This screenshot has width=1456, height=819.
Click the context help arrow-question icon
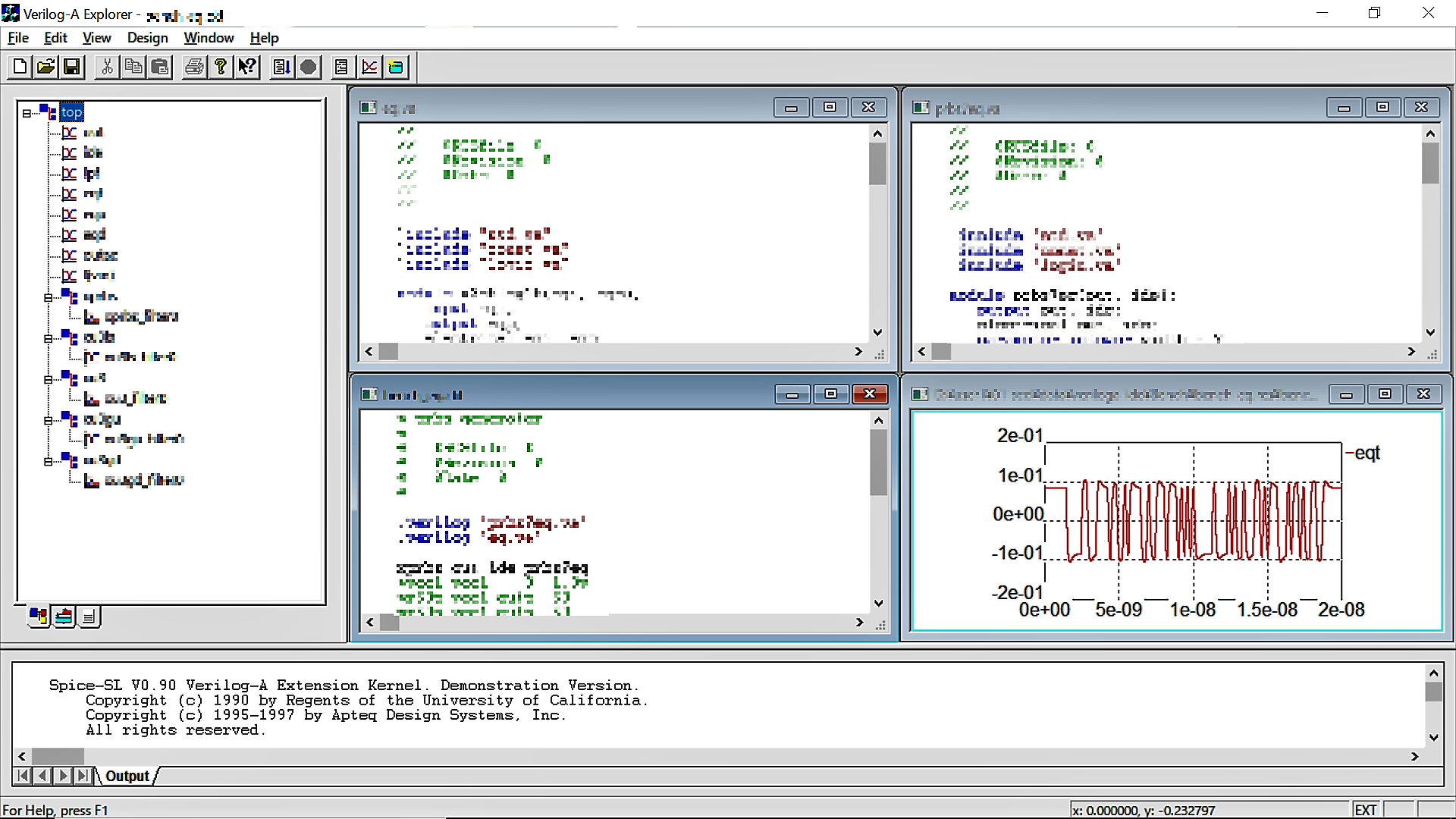coord(247,67)
